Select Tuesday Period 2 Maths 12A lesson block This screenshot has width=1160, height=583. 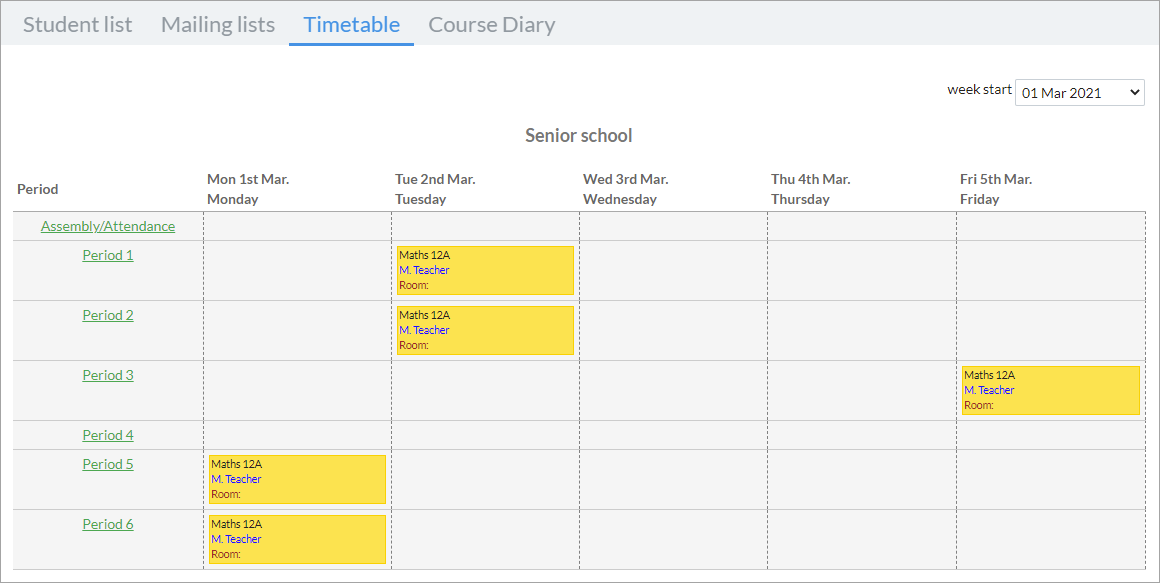(x=485, y=330)
